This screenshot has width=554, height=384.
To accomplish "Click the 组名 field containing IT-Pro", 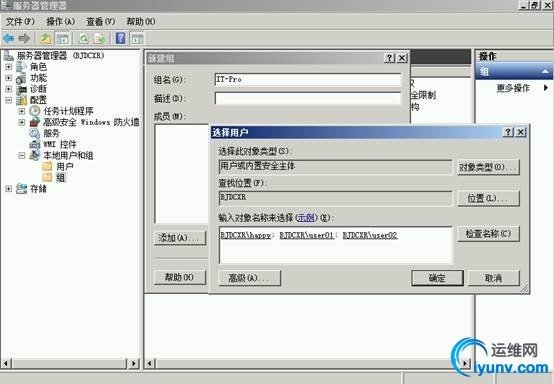I will (308, 79).
